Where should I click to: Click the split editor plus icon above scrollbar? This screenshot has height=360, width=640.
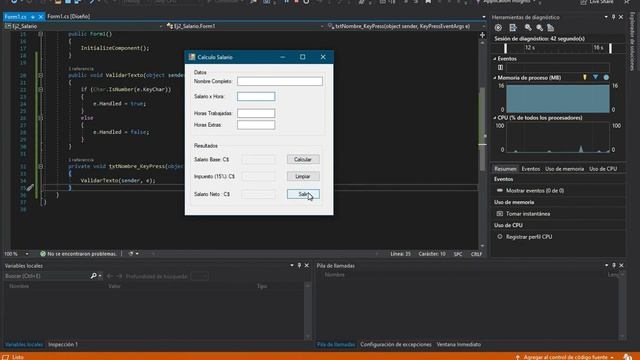[482, 35]
